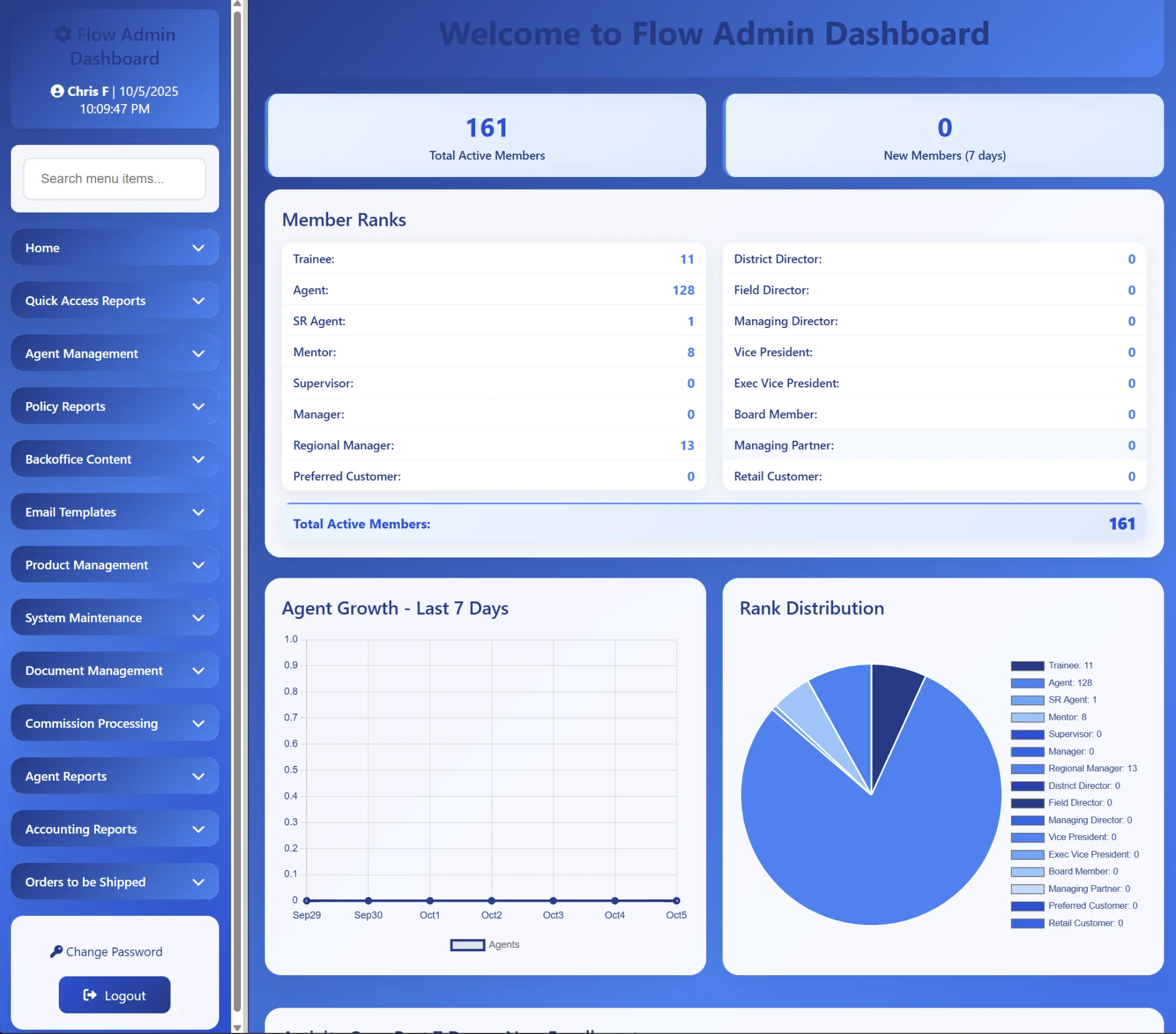Click the sign-out arrow icon on Logout
The image size is (1176, 1034).
[90, 995]
